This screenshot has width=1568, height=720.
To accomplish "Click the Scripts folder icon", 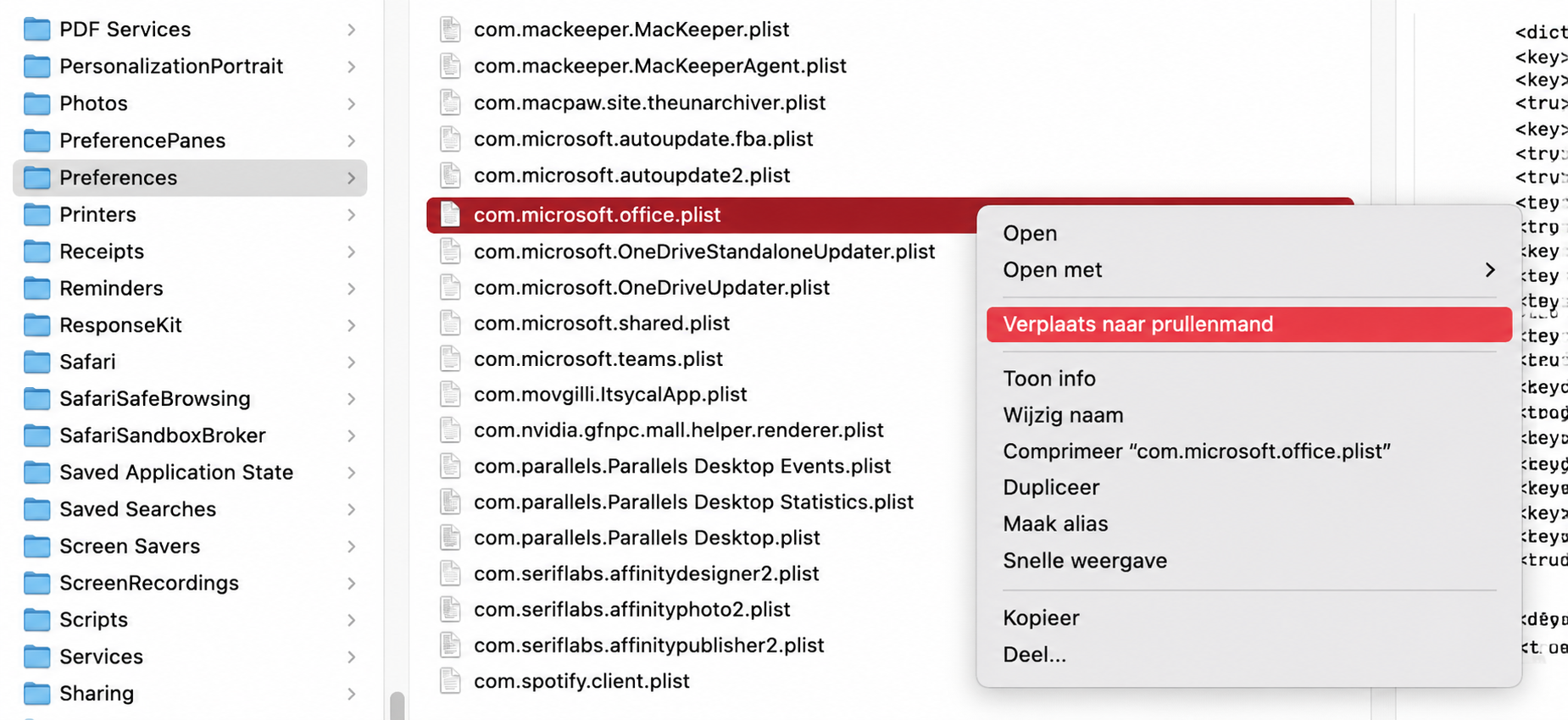I will 36,620.
